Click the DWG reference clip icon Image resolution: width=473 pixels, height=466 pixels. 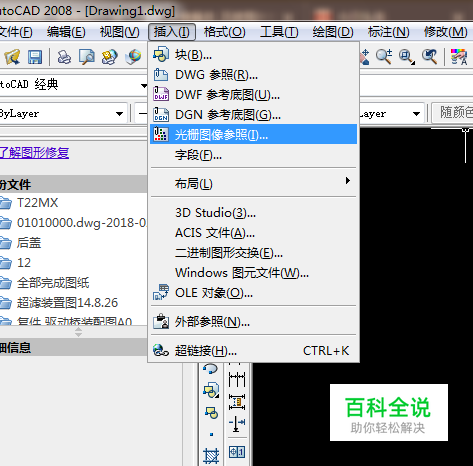pyautogui.click(x=161, y=74)
